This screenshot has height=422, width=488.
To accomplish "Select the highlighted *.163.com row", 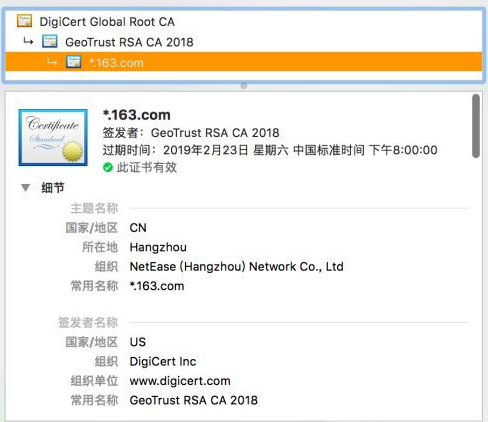I will [x=244, y=62].
